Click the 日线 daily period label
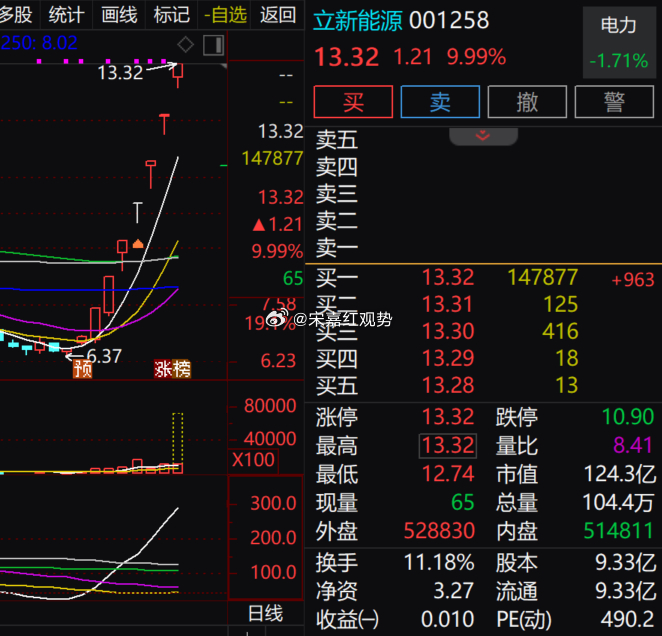 265,613
